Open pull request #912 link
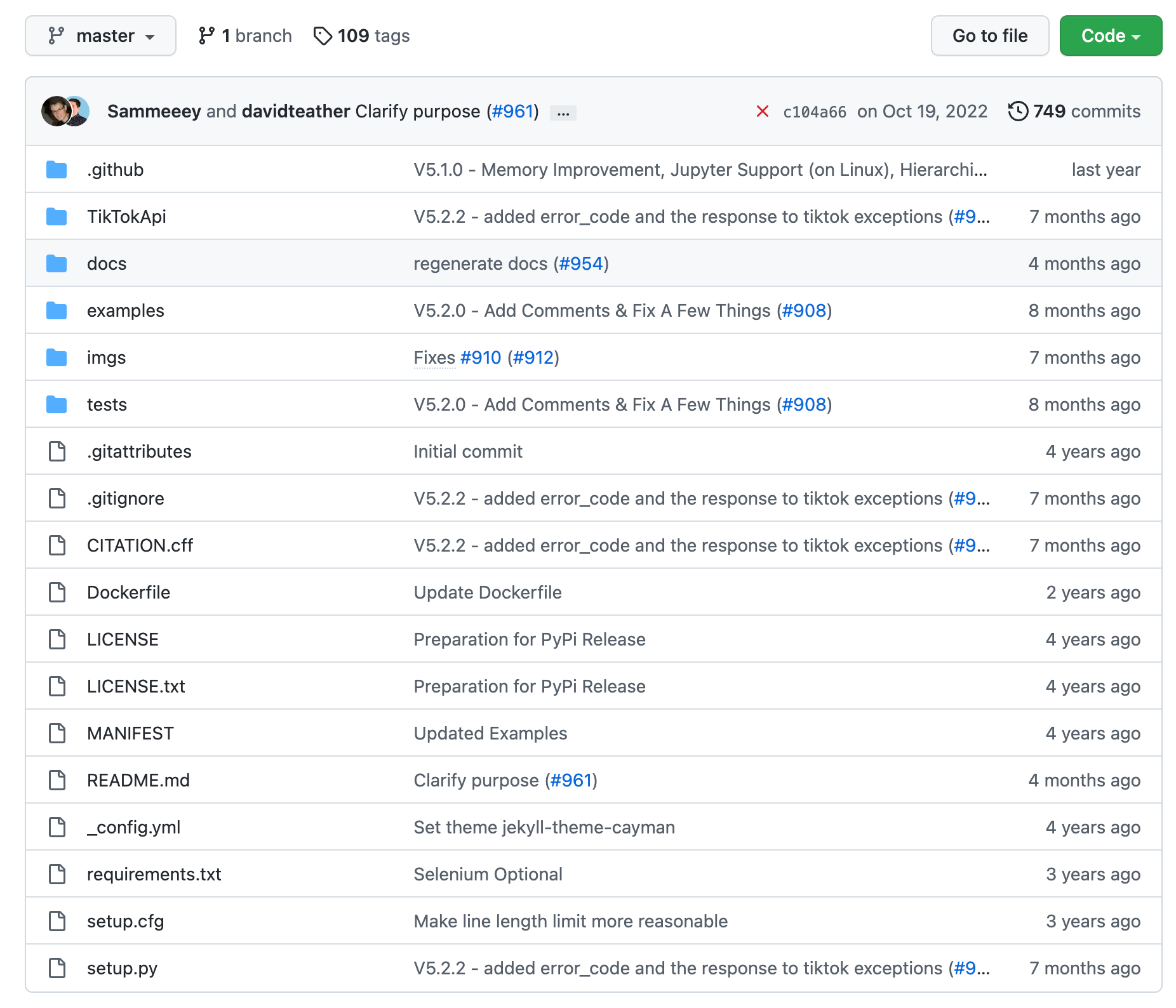This screenshot has width=1176, height=1008. [x=533, y=357]
